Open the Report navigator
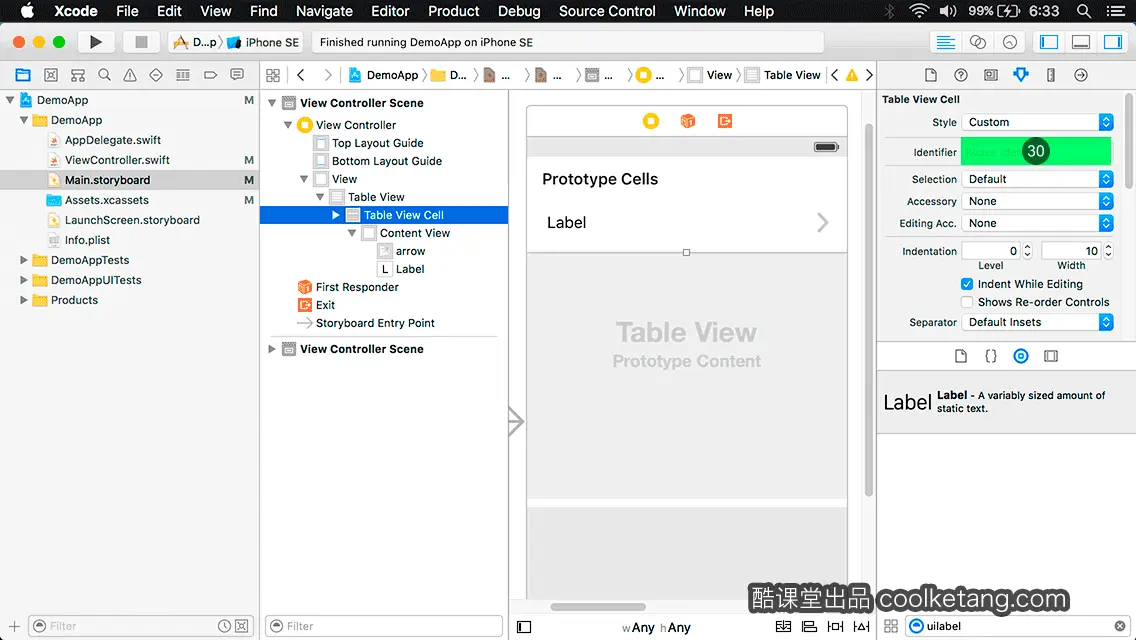This screenshot has width=1136, height=640. pyautogui.click(x=237, y=75)
